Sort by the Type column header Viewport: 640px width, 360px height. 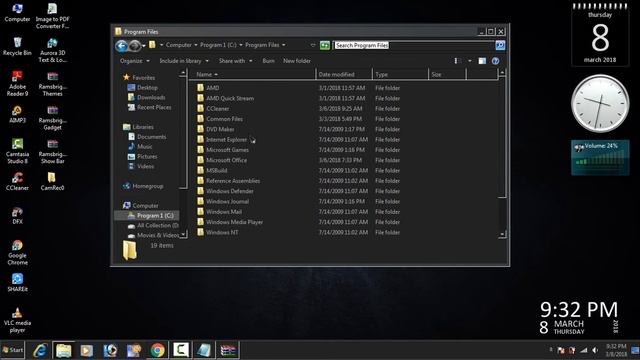(401, 74)
